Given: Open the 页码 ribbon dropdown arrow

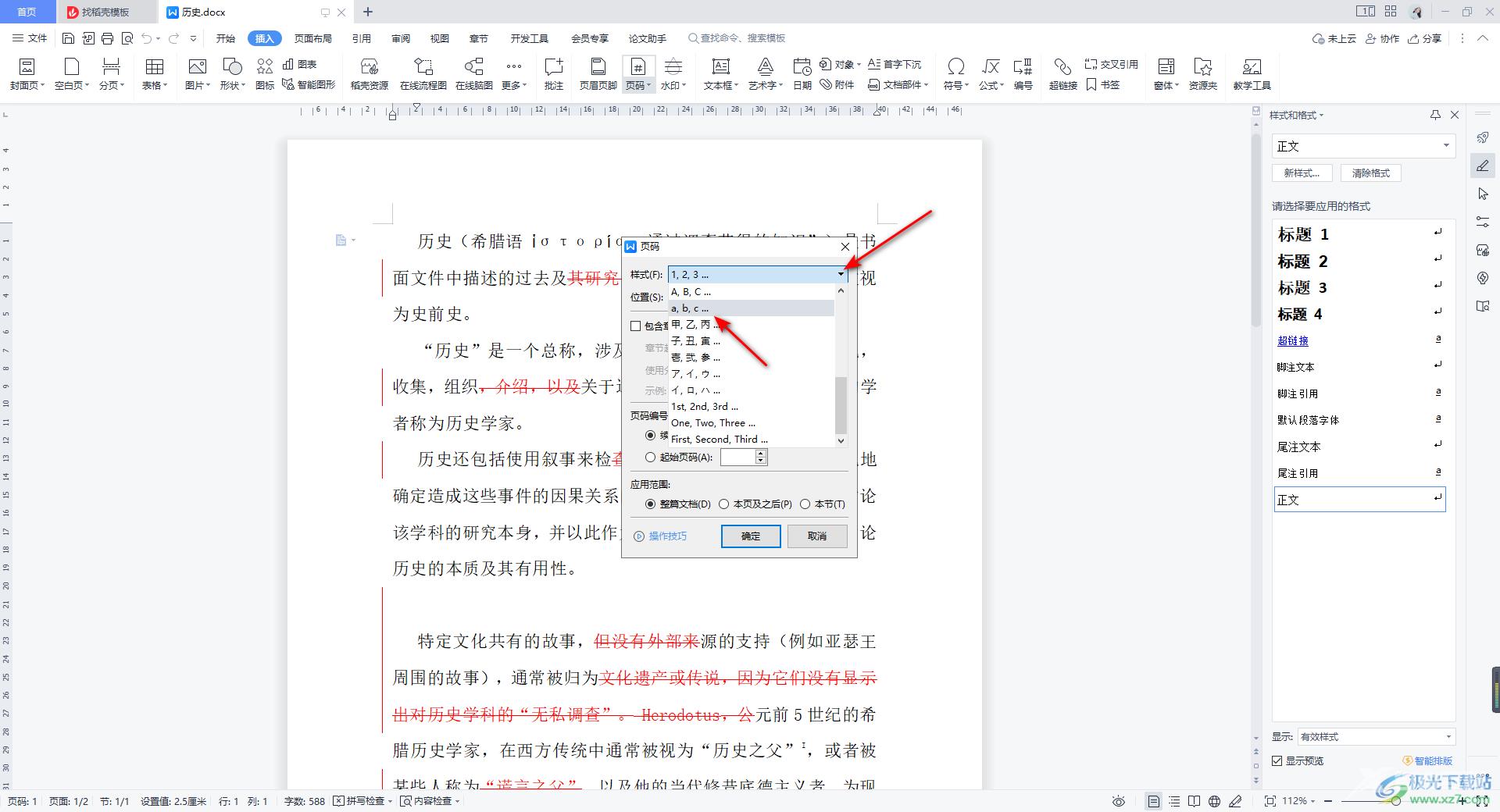Looking at the screenshot, I should (648, 85).
